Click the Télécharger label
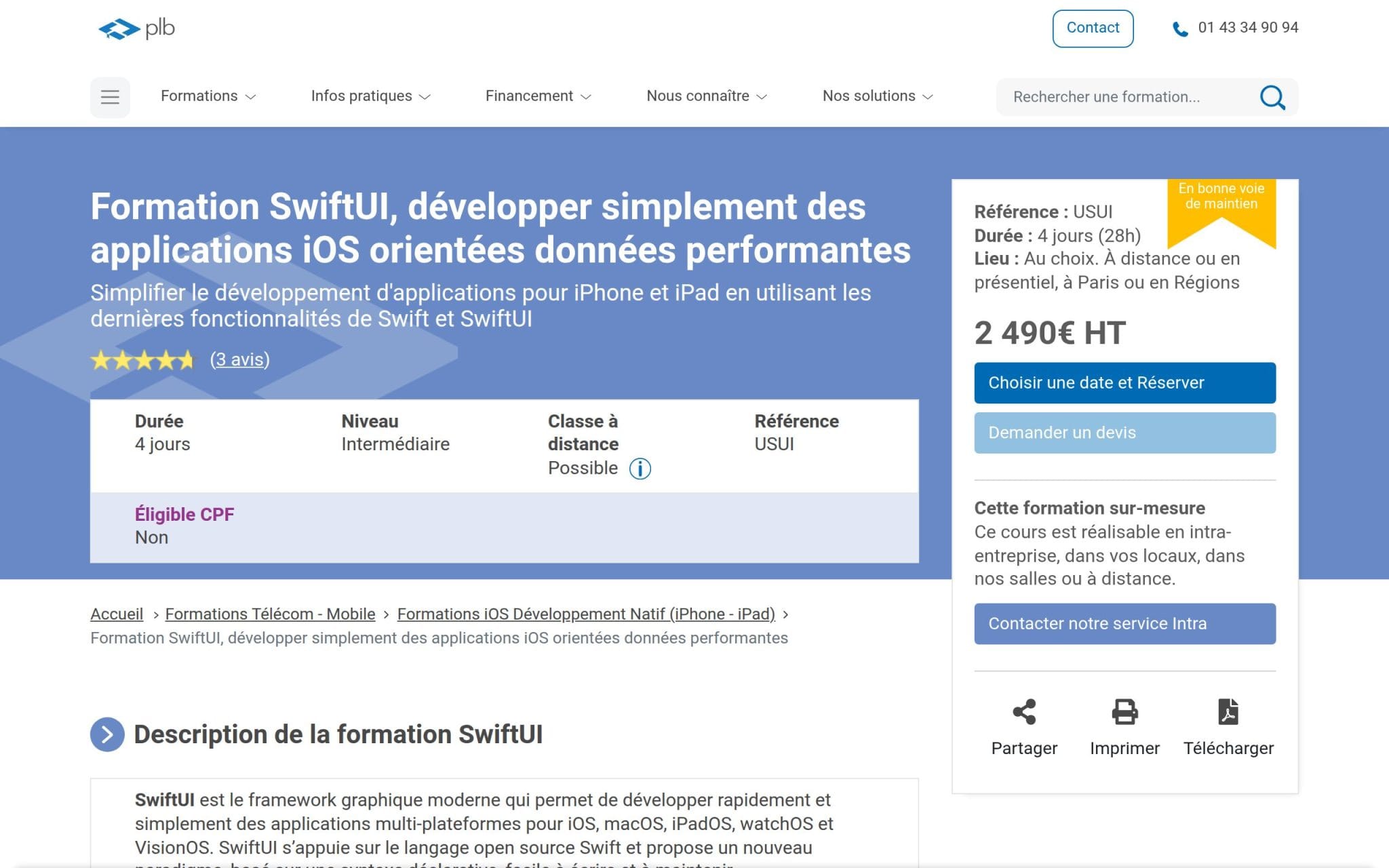This screenshot has height=868, width=1389. (x=1228, y=748)
